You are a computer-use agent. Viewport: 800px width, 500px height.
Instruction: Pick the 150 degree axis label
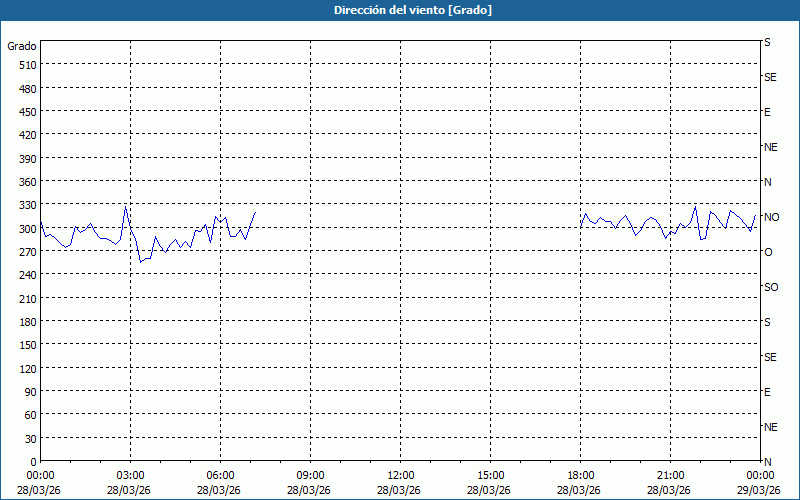click(28, 345)
